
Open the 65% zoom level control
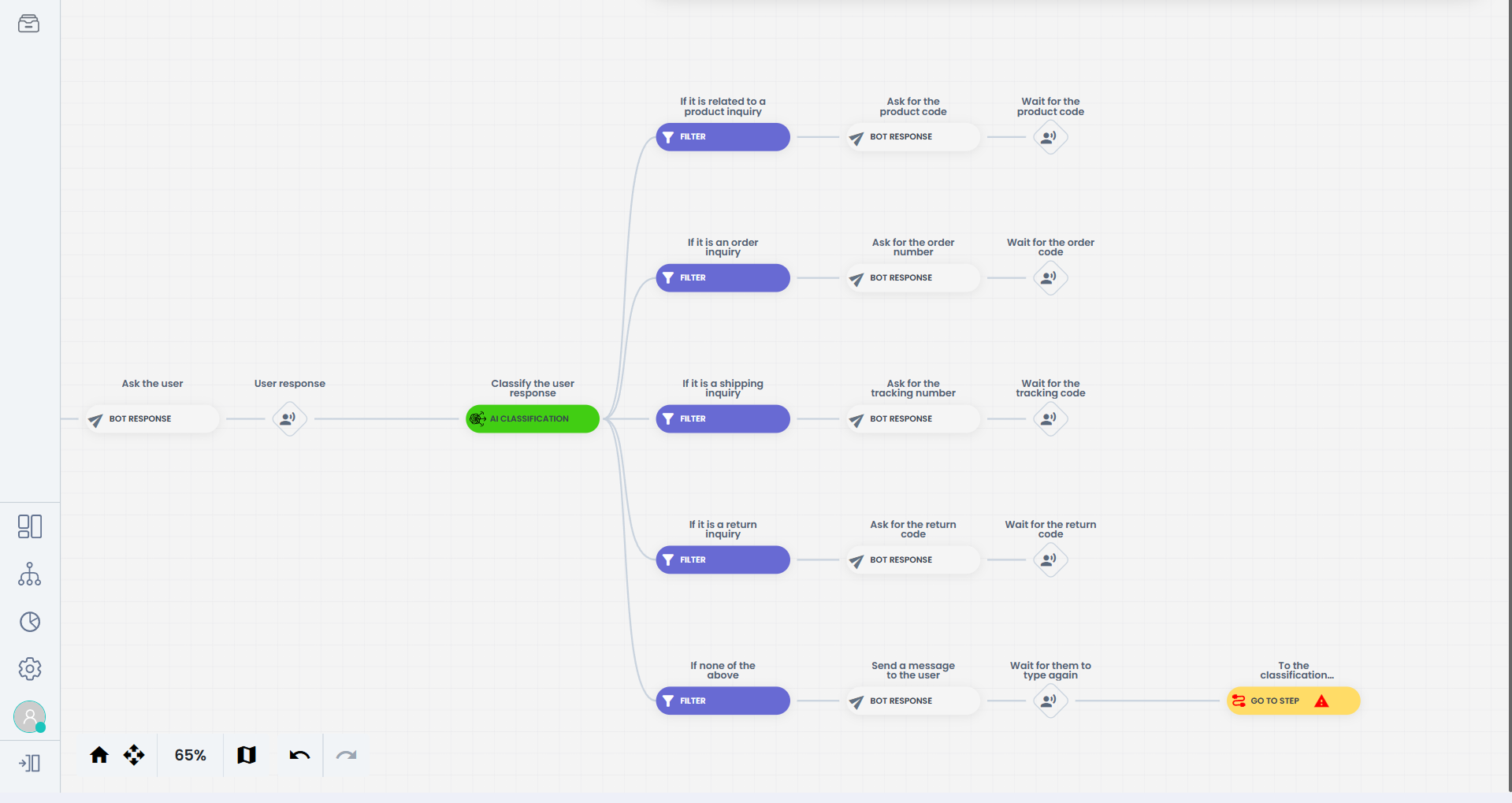(x=191, y=755)
